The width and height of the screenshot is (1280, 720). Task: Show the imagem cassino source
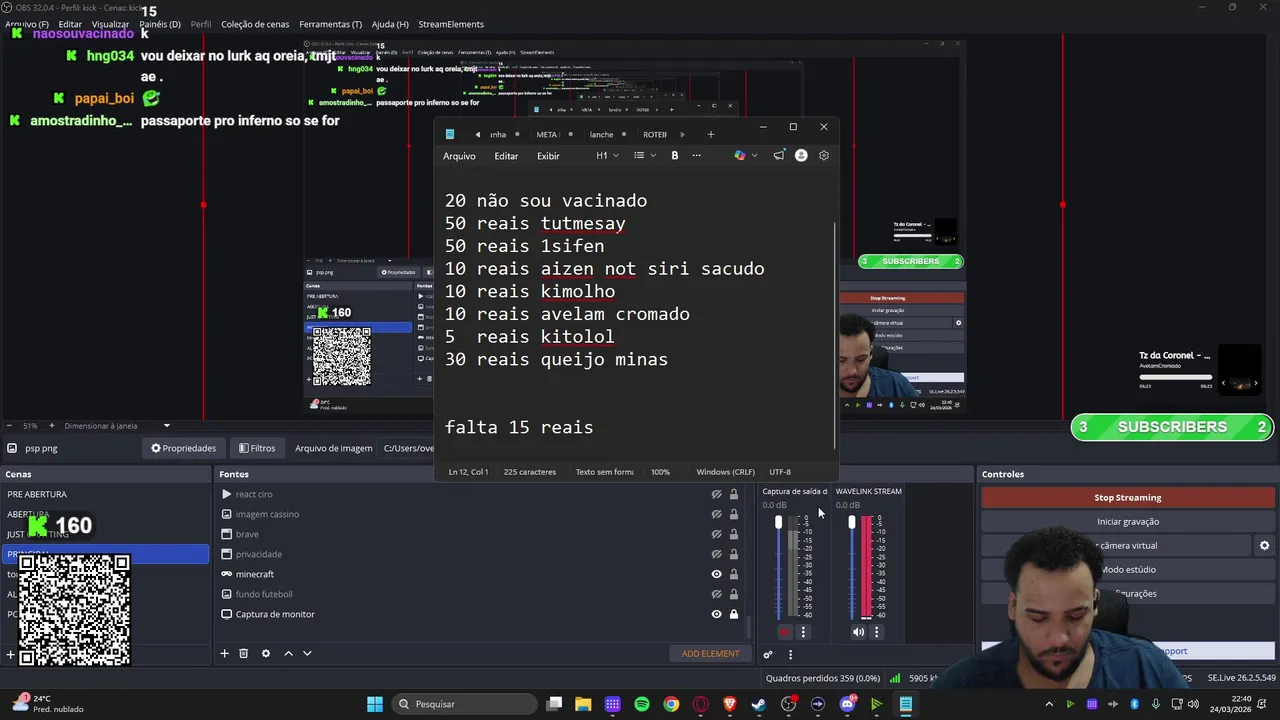point(716,514)
